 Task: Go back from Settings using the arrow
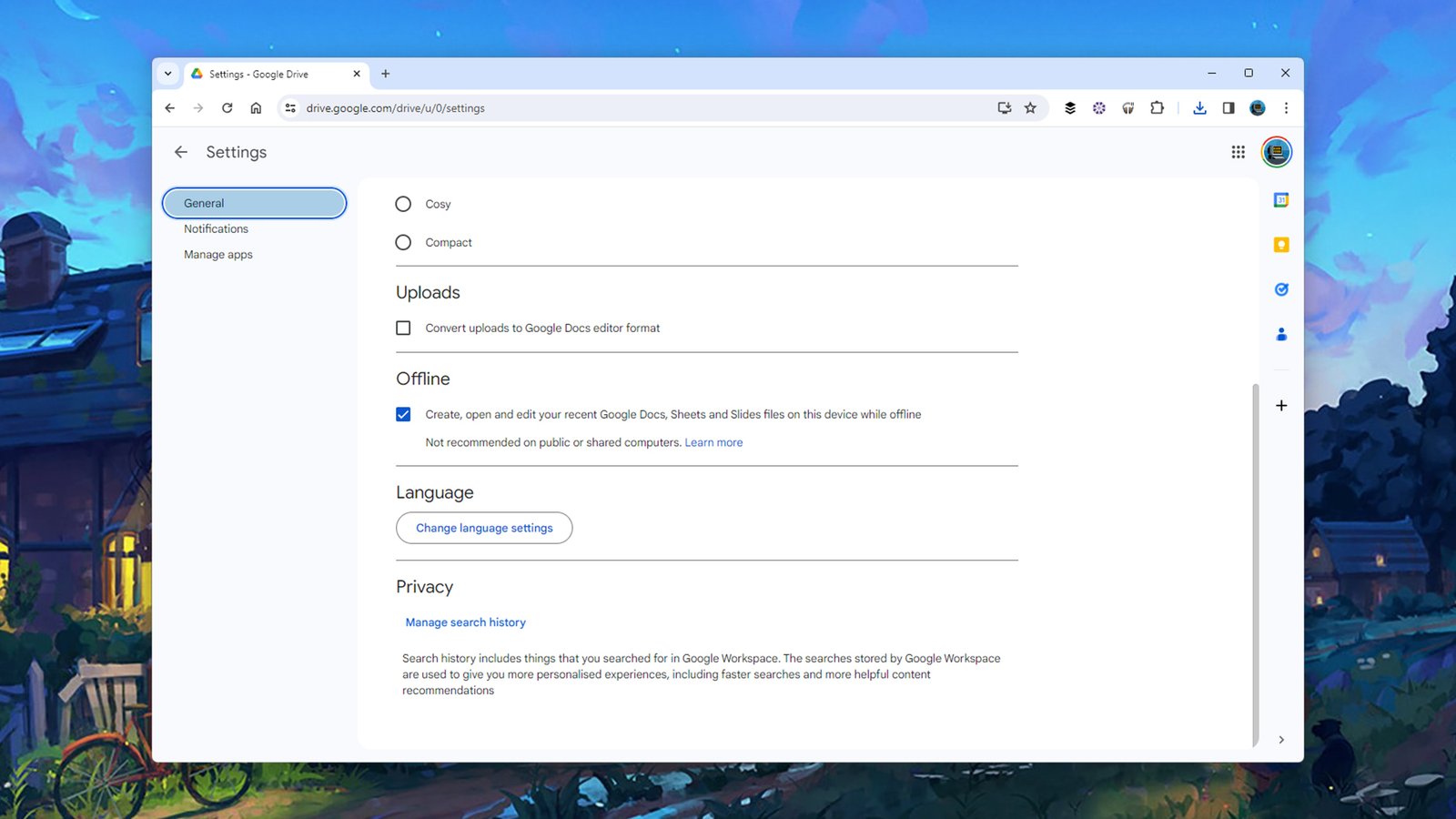tap(181, 152)
